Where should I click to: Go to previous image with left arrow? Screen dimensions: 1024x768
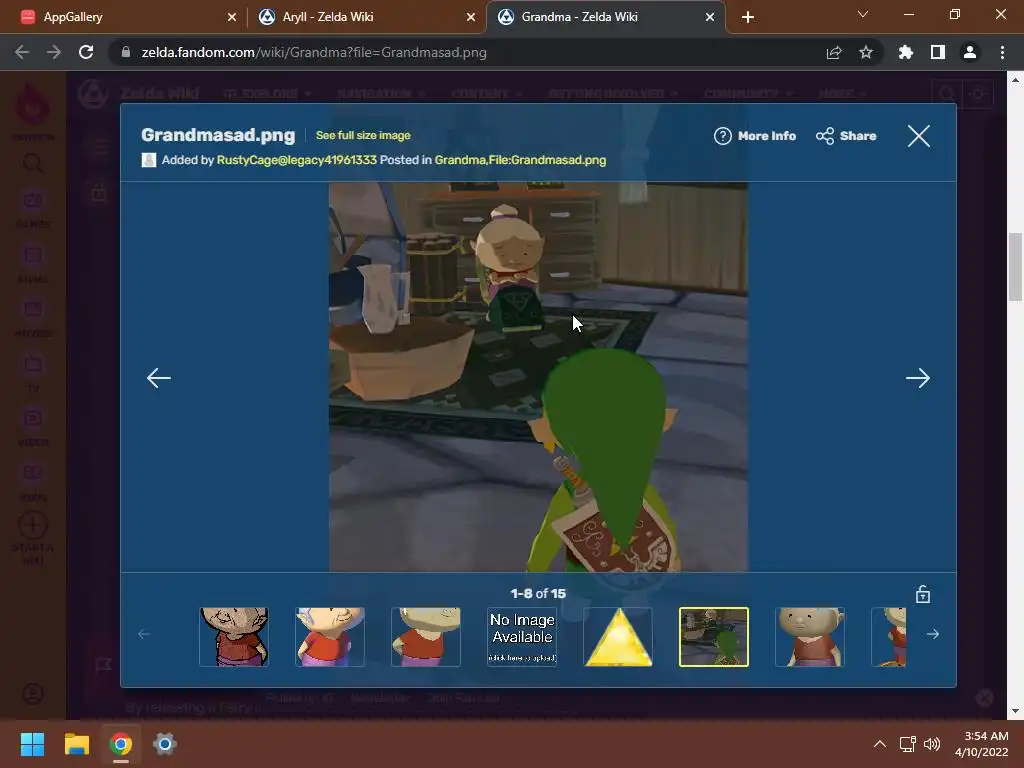[x=159, y=377]
